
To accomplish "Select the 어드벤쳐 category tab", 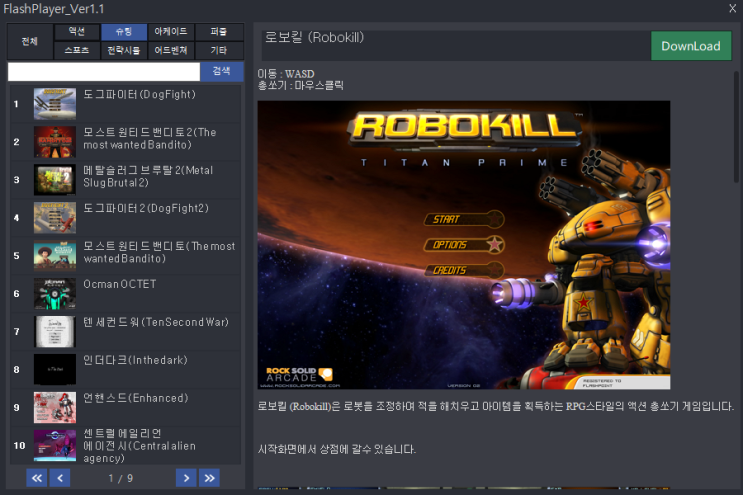I will 171,50.
